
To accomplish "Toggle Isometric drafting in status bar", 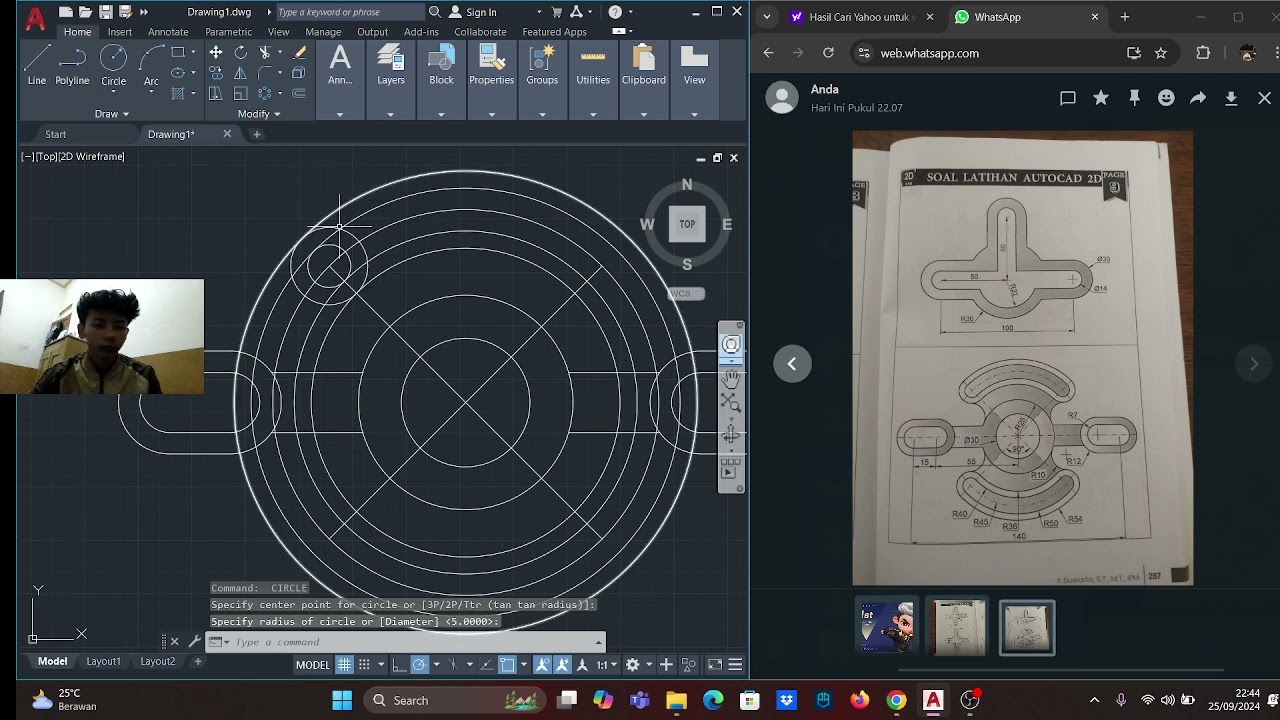I will [x=453, y=665].
